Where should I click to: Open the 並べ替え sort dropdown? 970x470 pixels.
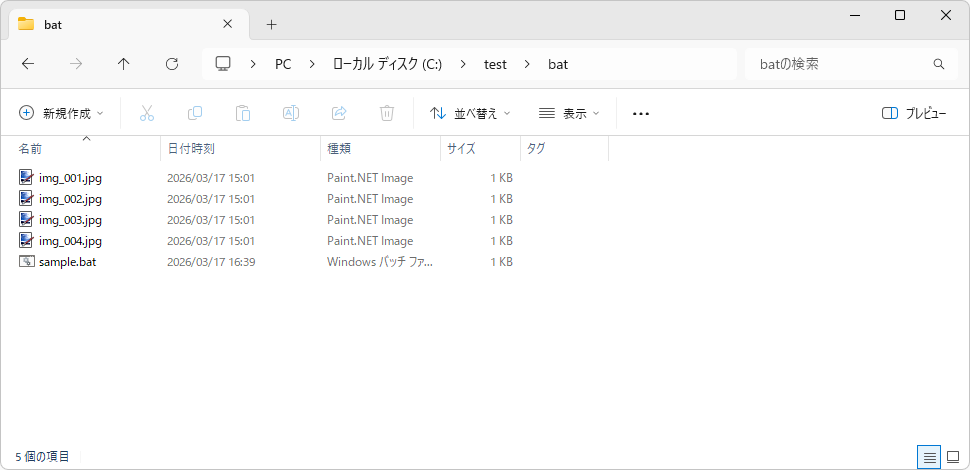pyautogui.click(x=471, y=113)
